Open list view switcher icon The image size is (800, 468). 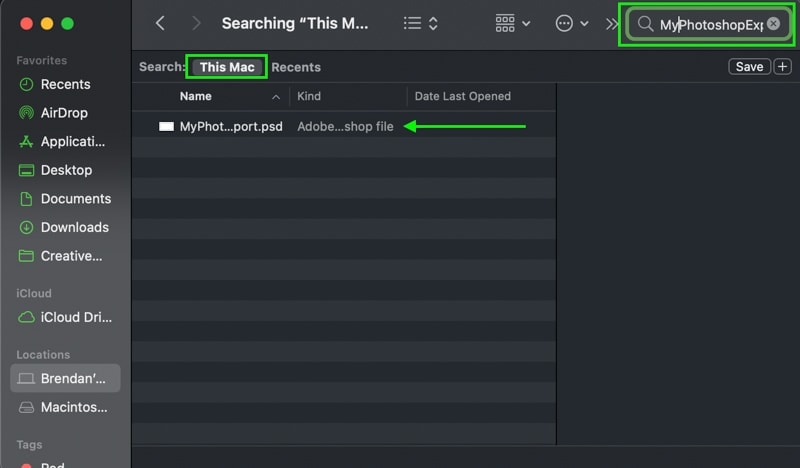pos(420,23)
